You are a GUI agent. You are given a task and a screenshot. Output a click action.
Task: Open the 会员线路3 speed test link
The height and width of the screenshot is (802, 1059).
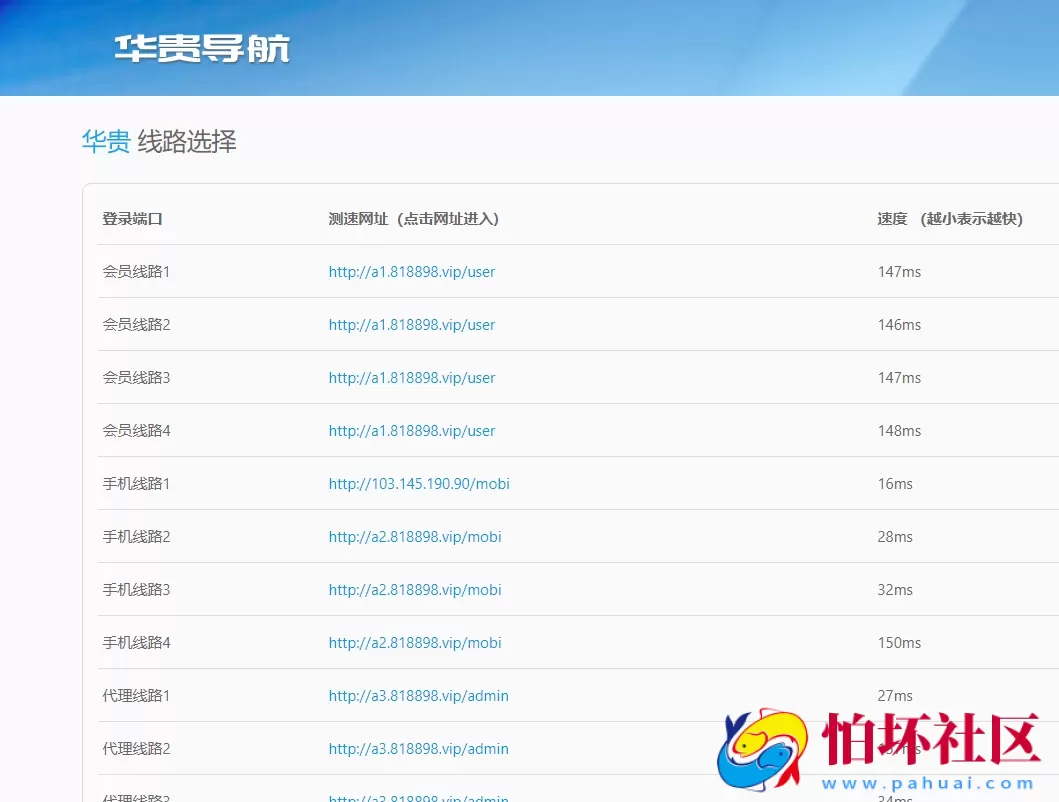point(412,378)
